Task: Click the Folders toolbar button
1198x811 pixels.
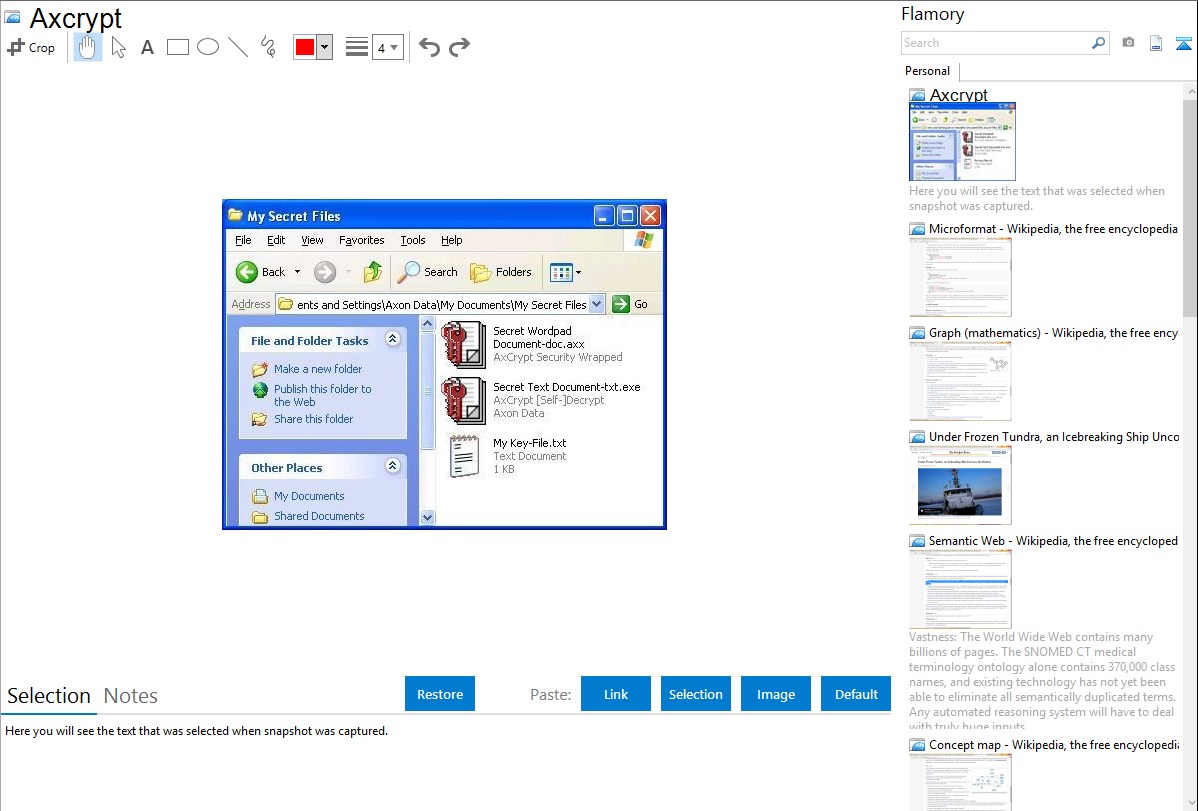Action: 501,271
